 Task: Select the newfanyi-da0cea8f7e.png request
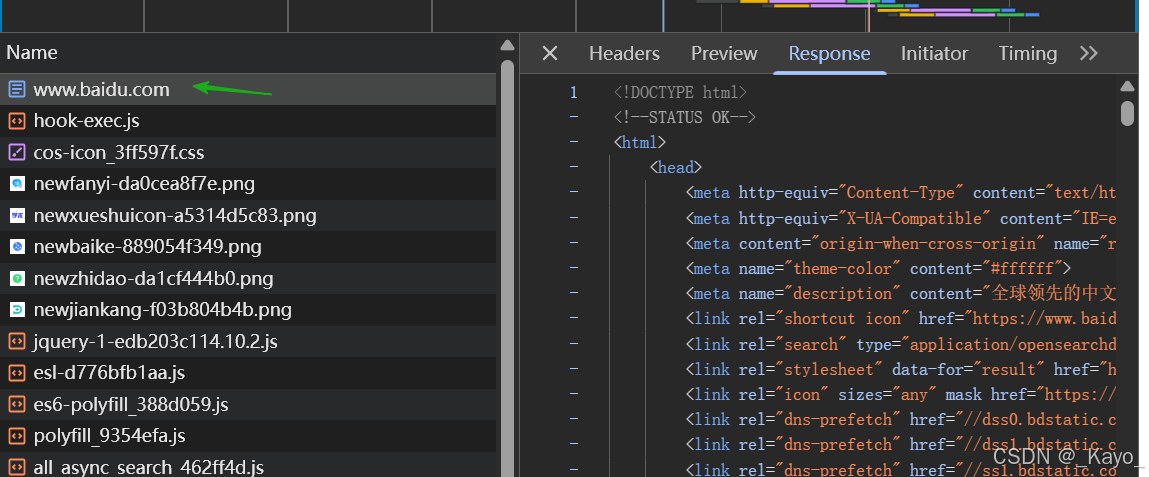[248, 184]
